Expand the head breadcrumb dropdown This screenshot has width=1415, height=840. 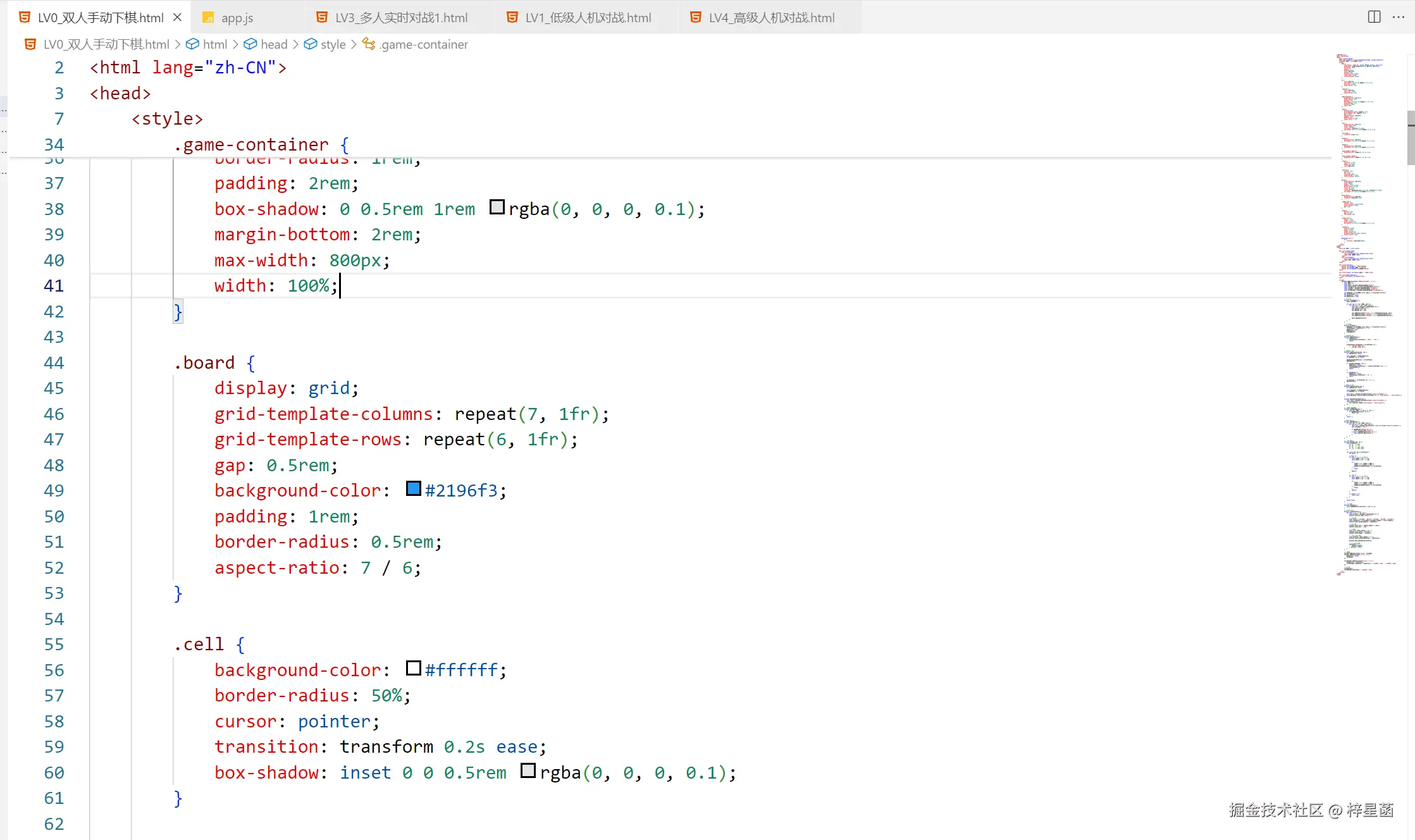(274, 44)
